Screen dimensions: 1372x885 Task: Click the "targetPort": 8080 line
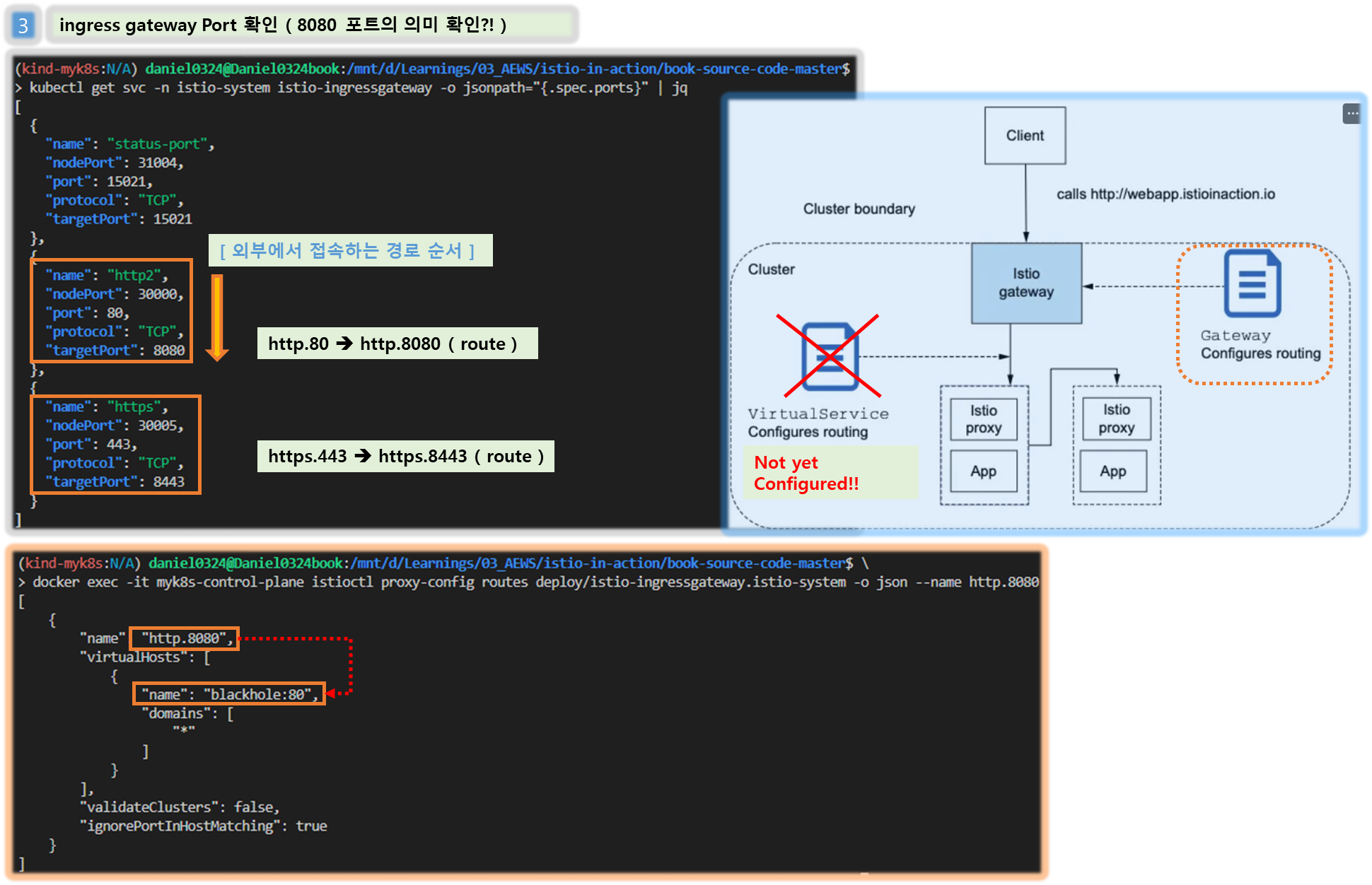pos(115,351)
